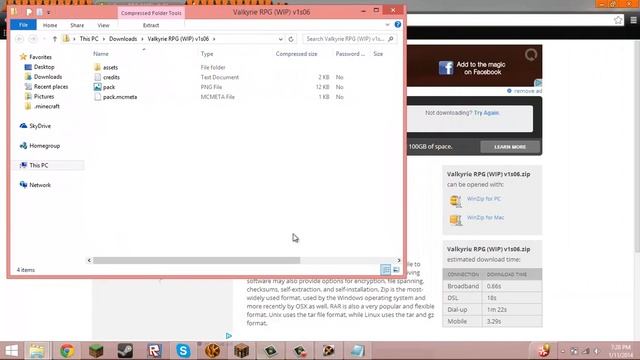Screen dimensions: 640x360
Task: Open the Home ribbon tab
Action: click(50, 25)
